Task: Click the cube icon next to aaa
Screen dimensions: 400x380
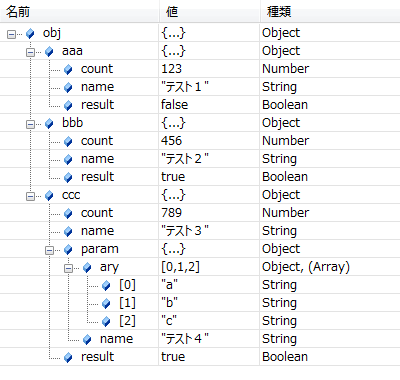Action: [x=49, y=51]
